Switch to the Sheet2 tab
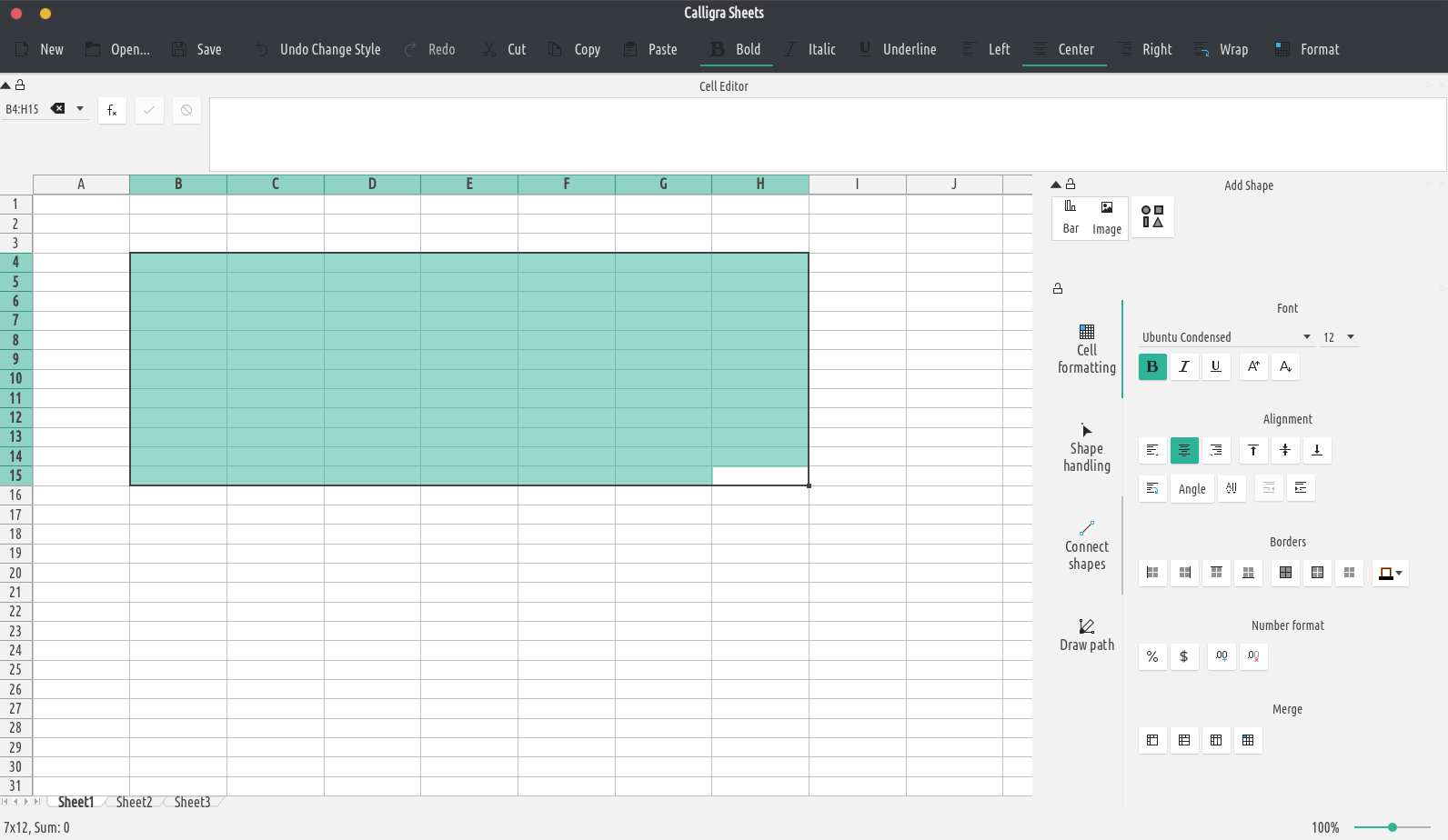The height and width of the screenshot is (840, 1448). 134,802
